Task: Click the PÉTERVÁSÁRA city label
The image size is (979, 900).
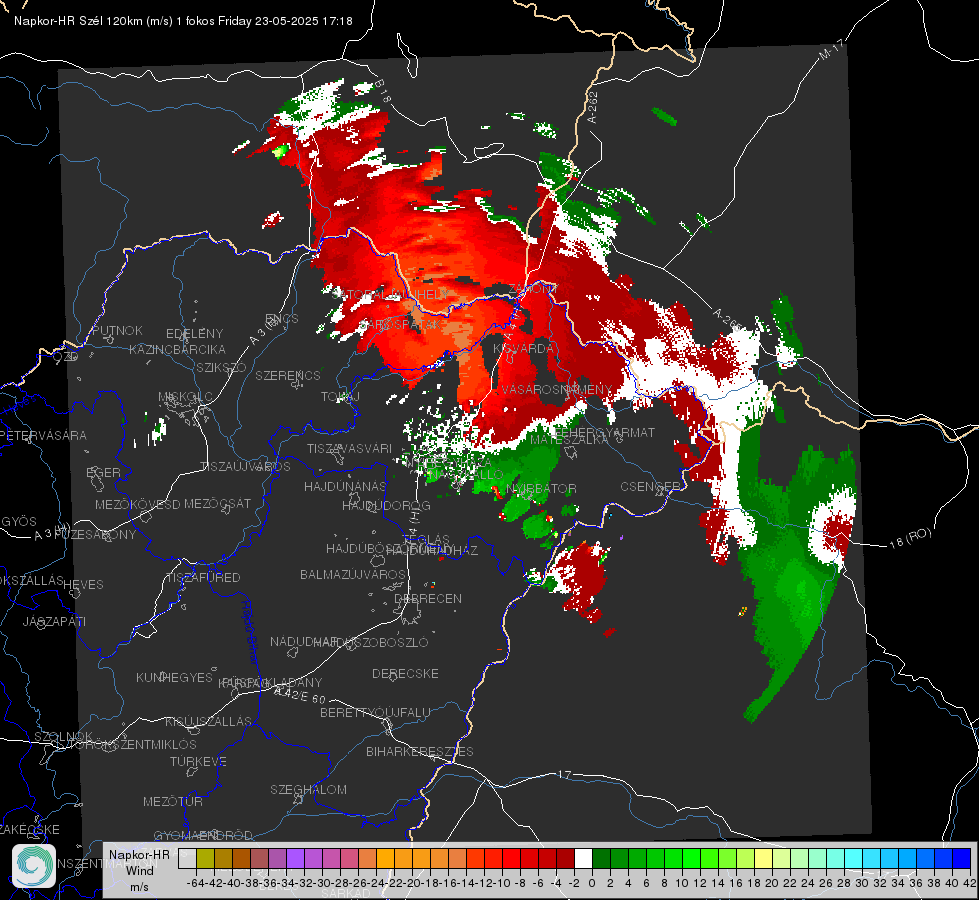Action: tap(43, 435)
